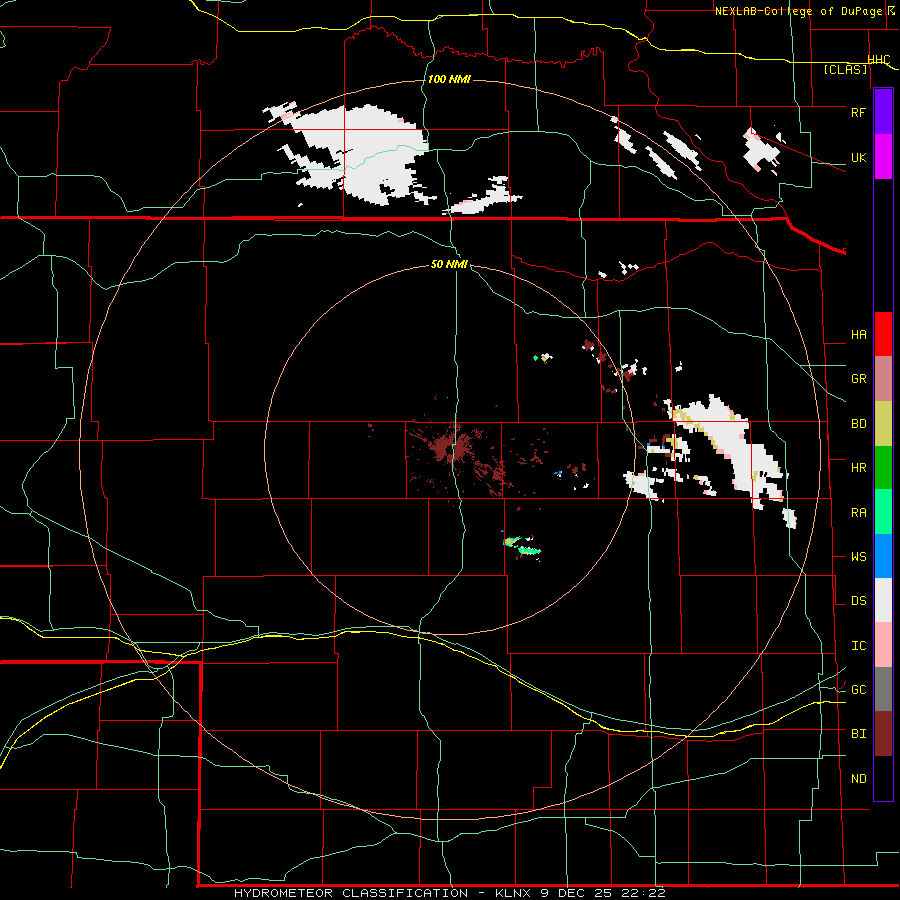Click the "50 NMI" range ring label
The image size is (900, 900).
click(x=449, y=264)
